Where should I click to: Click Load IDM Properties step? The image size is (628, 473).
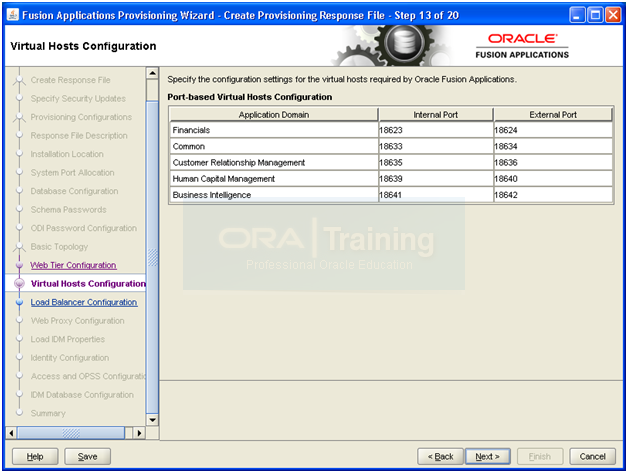tap(68, 339)
